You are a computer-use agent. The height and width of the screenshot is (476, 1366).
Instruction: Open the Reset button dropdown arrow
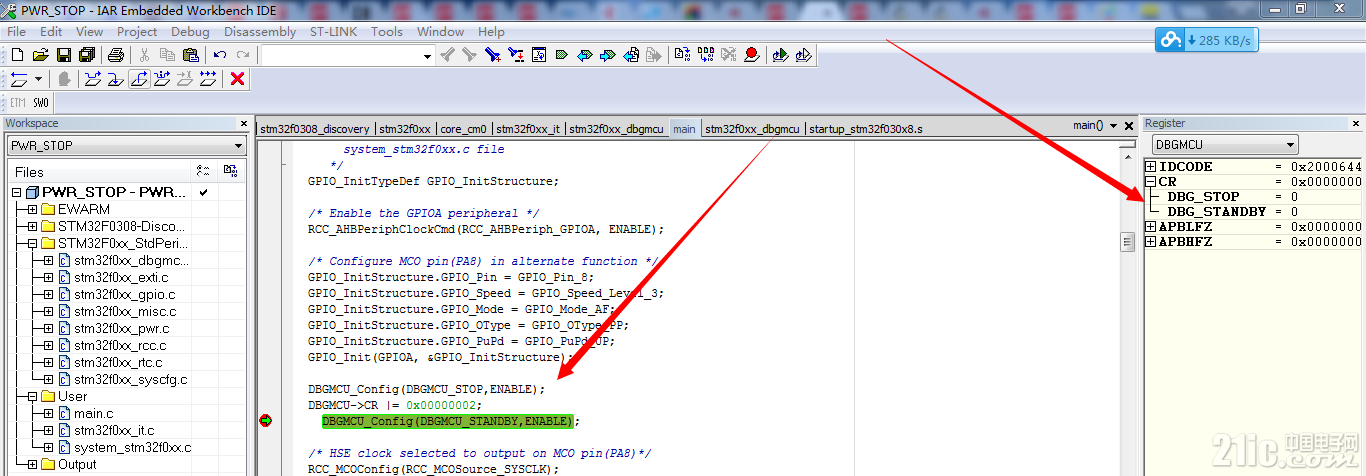point(38,79)
